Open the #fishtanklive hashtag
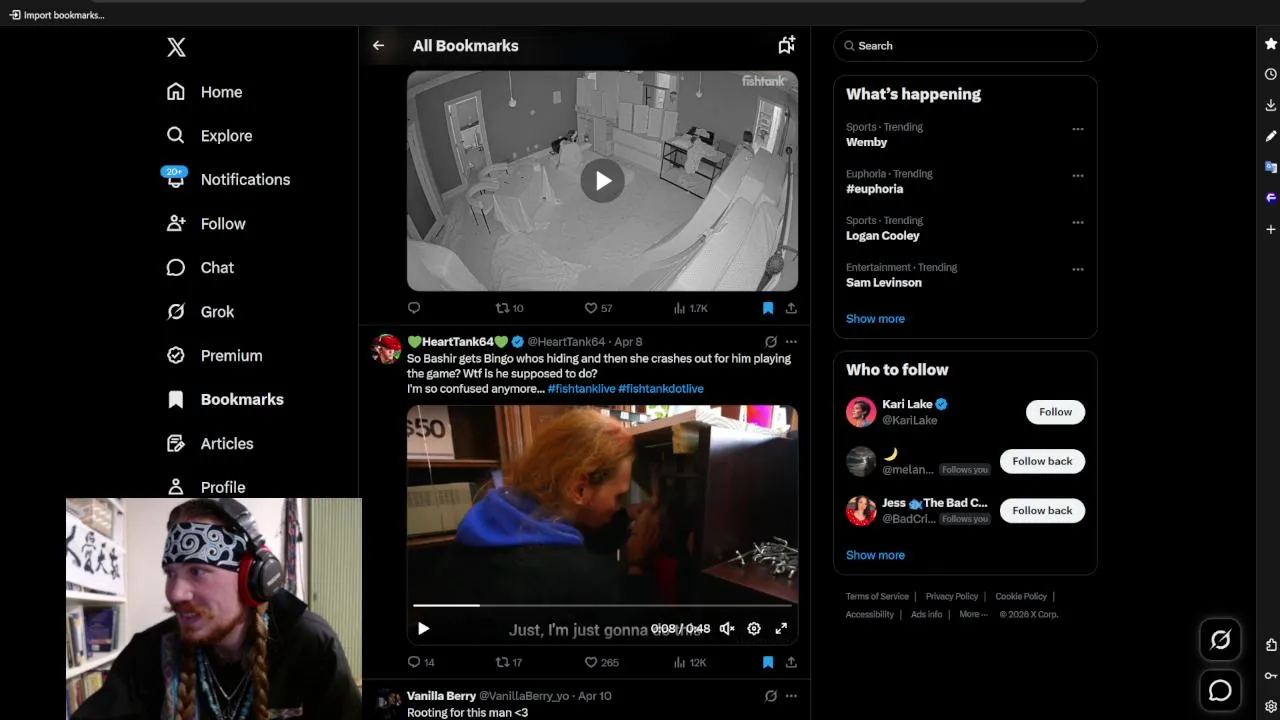Viewport: 1280px width, 720px height. [581, 389]
